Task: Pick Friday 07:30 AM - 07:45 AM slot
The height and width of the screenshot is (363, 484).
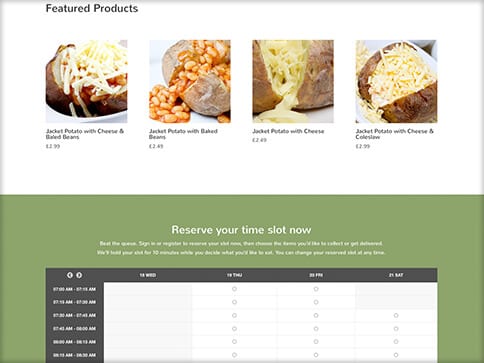Action: (x=316, y=315)
